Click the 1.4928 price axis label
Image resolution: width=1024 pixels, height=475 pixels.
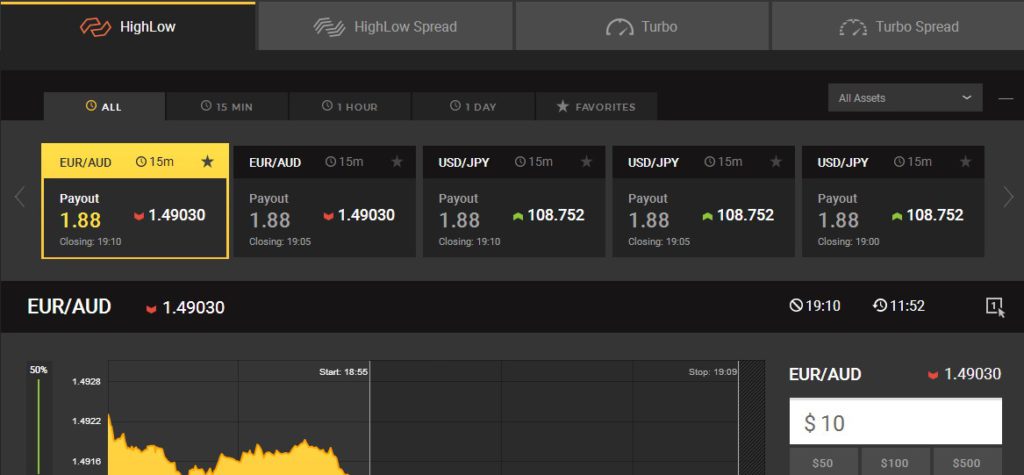86,382
